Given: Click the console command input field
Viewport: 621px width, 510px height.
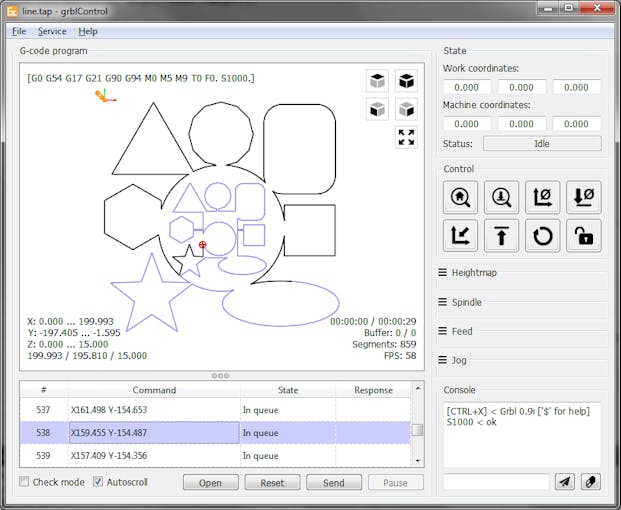Looking at the screenshot, I should (x=496, y=482).
